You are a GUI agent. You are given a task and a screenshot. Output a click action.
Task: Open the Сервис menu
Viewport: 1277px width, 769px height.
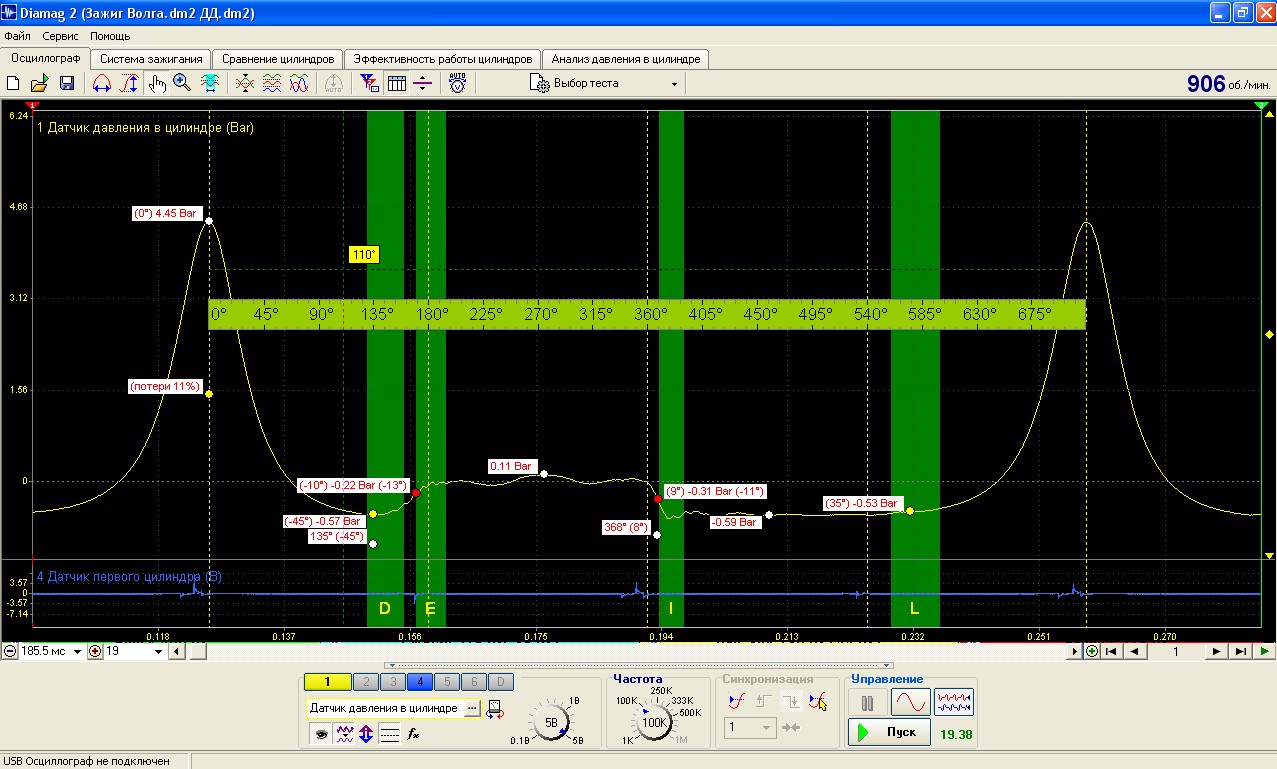60,36
